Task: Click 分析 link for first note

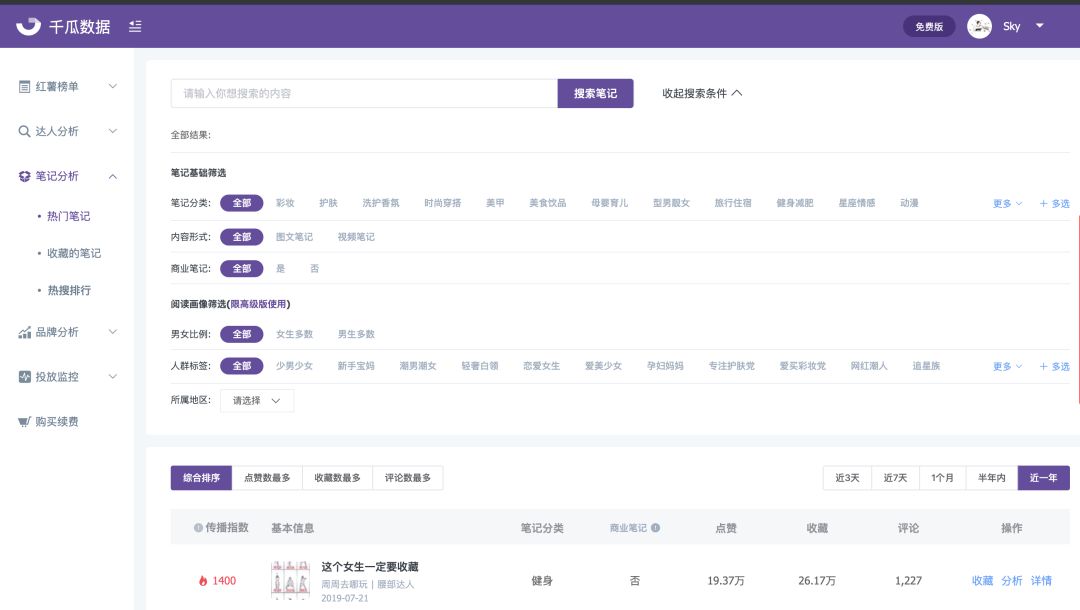Action: point(1012,580)
